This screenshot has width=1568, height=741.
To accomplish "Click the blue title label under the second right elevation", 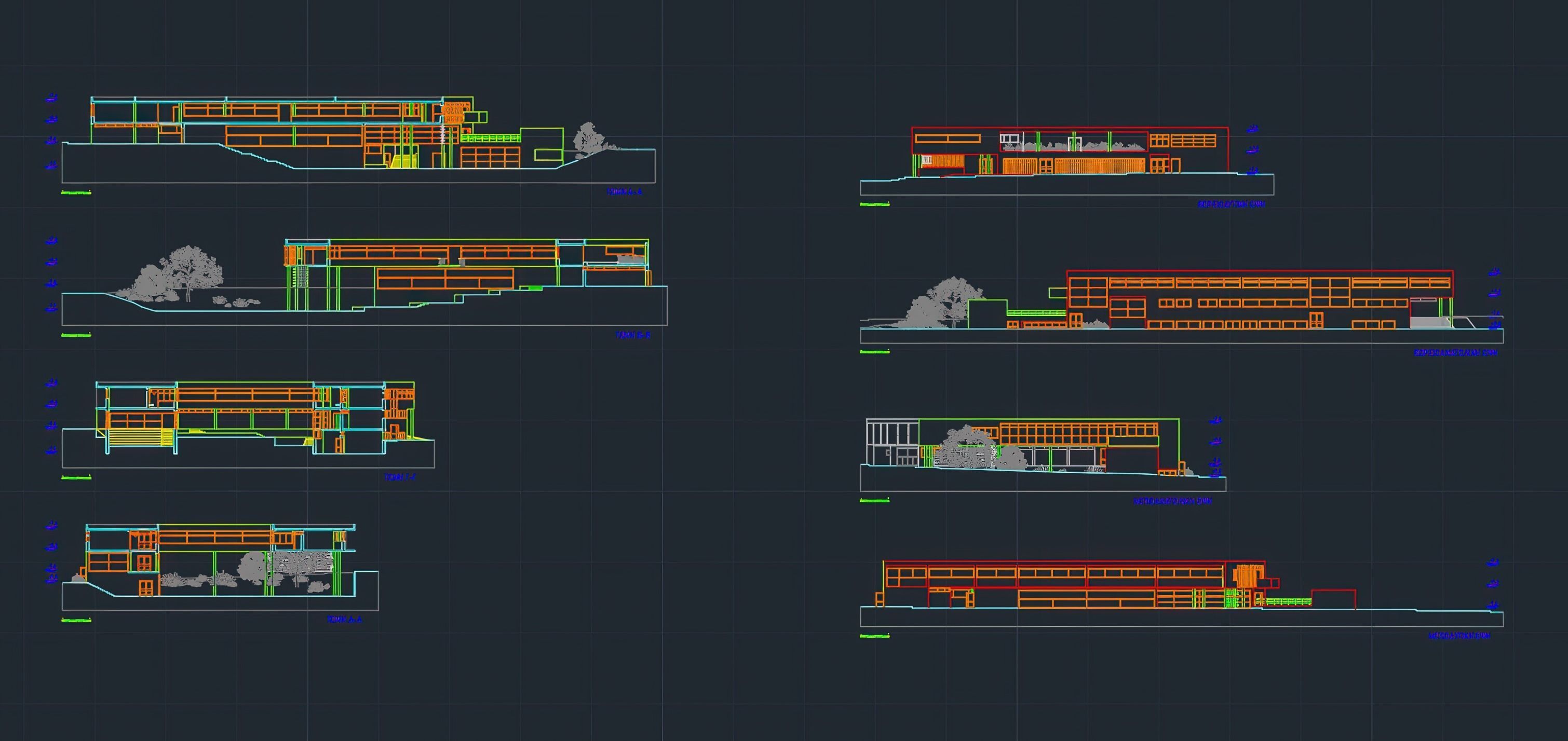I will (1455, 352).
